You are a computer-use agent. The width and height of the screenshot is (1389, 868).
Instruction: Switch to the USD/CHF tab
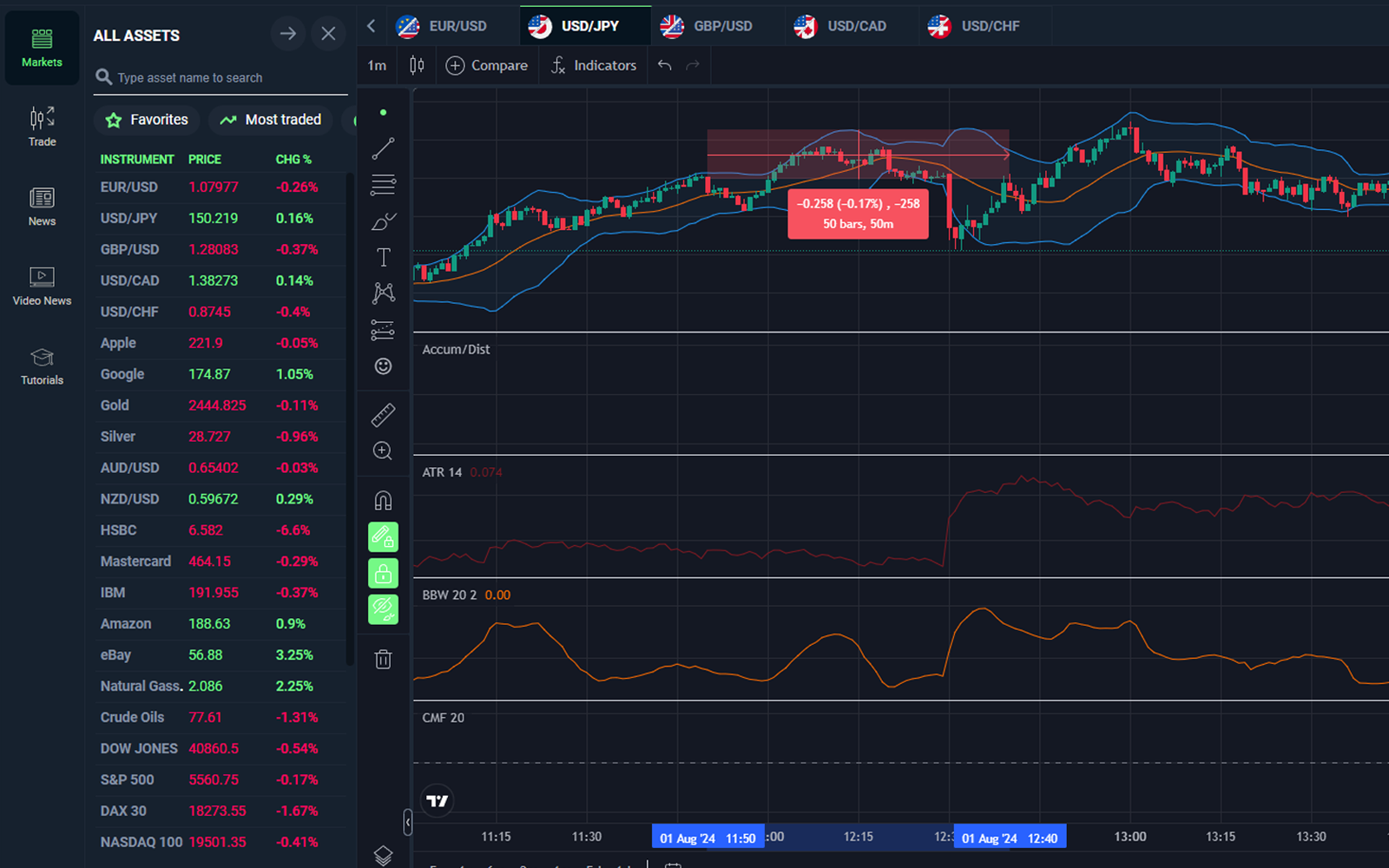pos(984,26)
